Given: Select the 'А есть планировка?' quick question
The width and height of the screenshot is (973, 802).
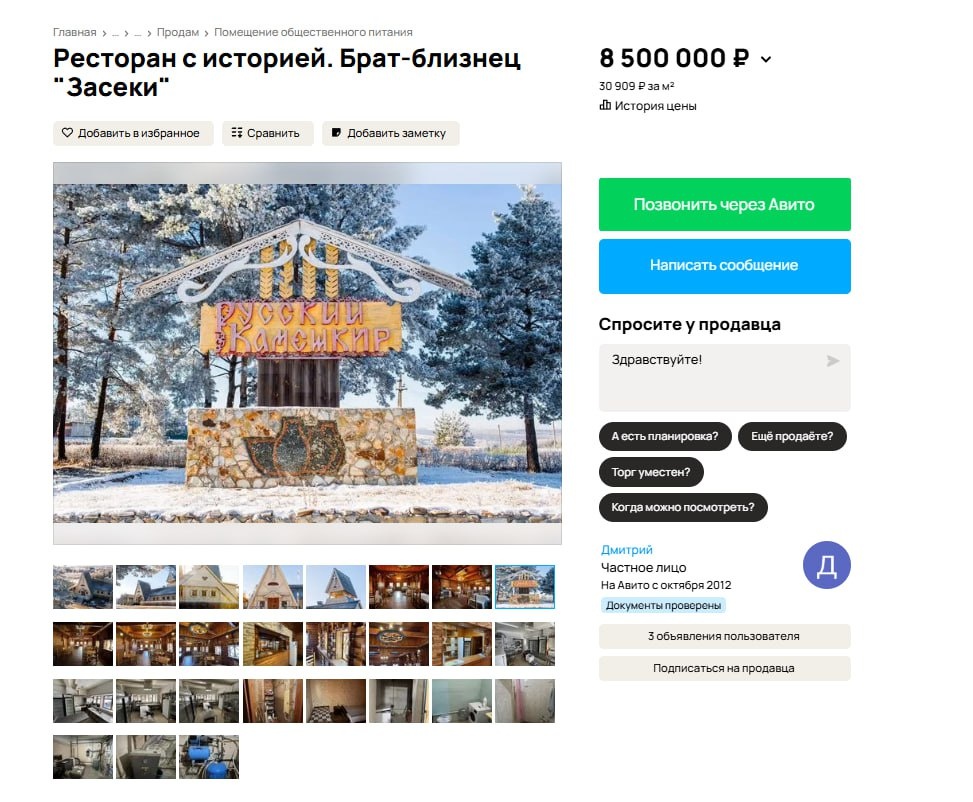Looking at the screenshot, I should coord(665,436).
